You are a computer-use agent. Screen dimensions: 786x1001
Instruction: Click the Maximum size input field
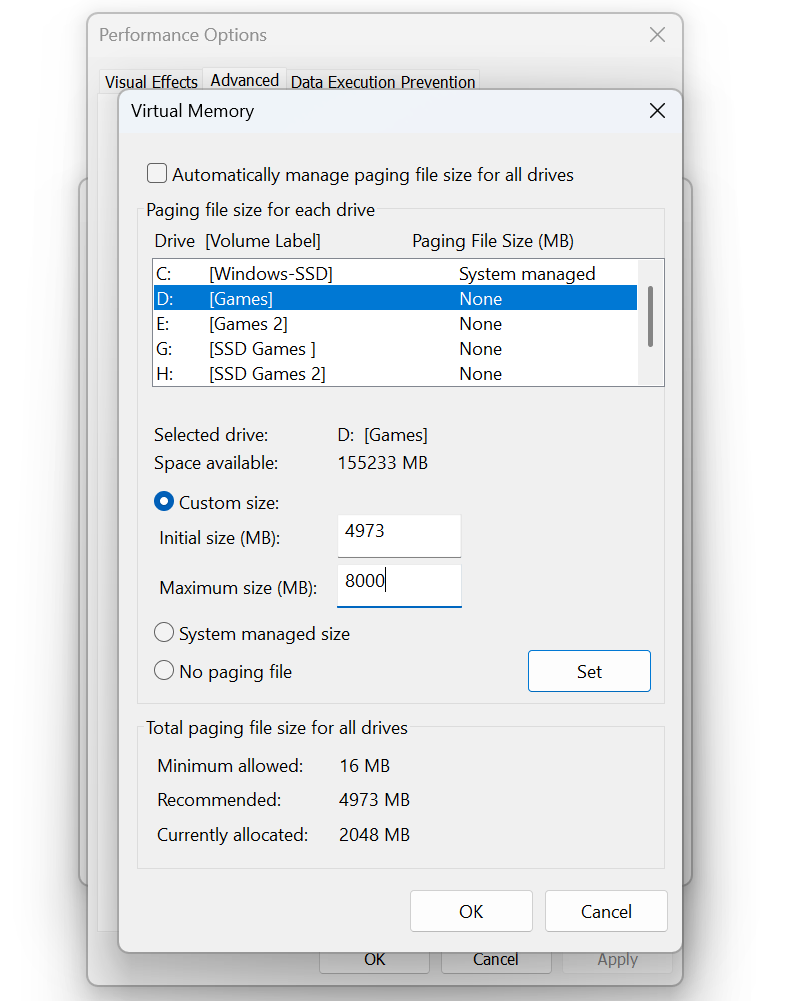coord(399,585)
